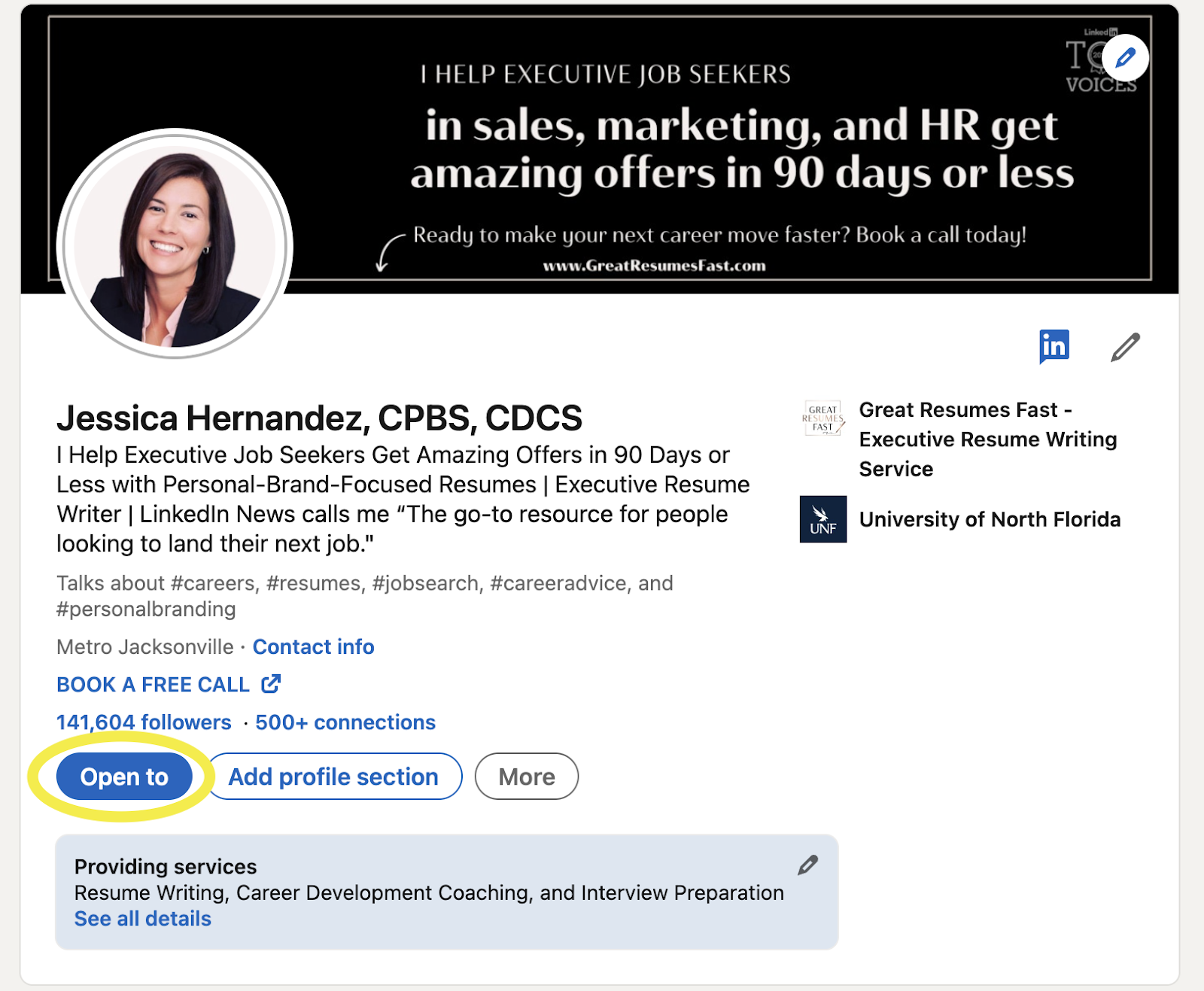Edit the Providing services section pencil
The height and width of the screenshot is (991, 1204).
point(807,865)
